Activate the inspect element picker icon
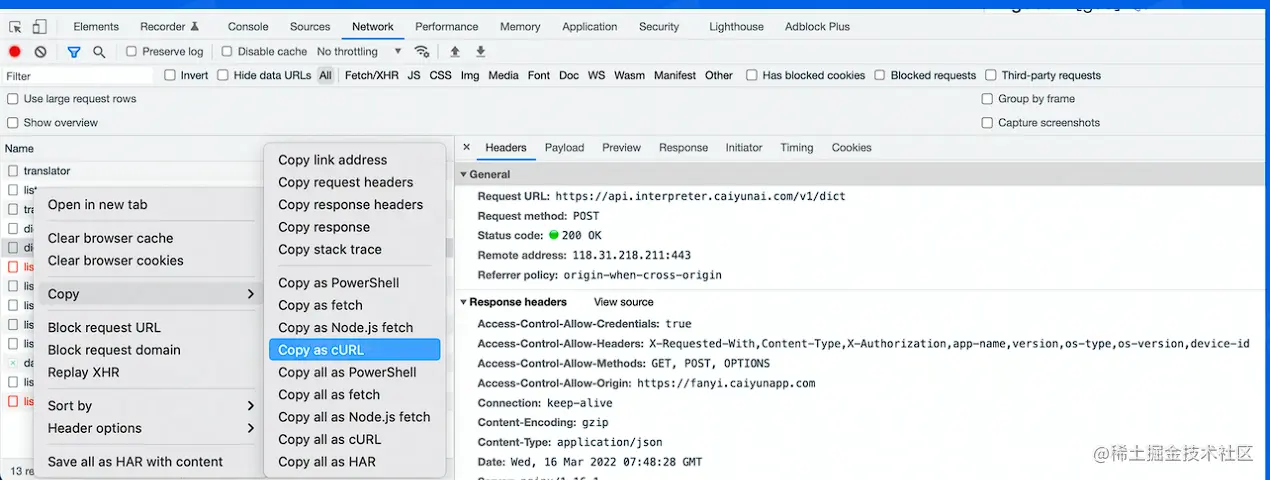The image size is (1270, 480). 15,27
